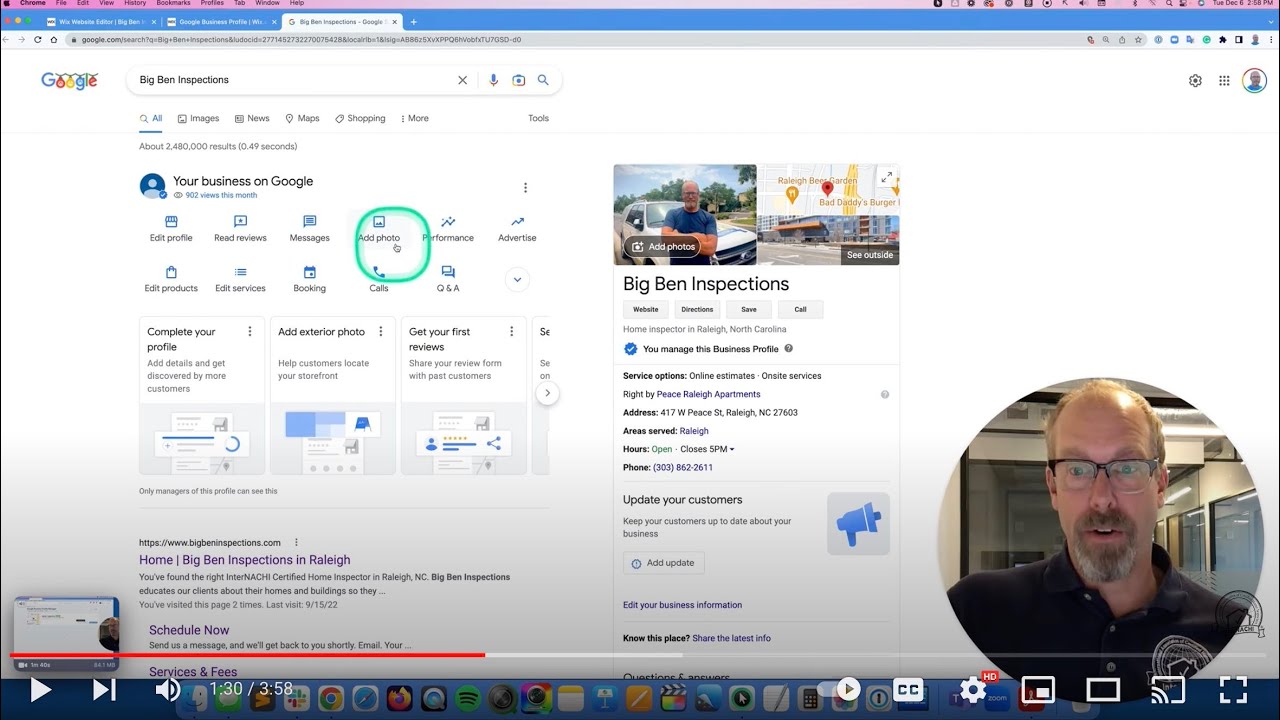
Task: Clear the Google search box
Action: point(462,80)
